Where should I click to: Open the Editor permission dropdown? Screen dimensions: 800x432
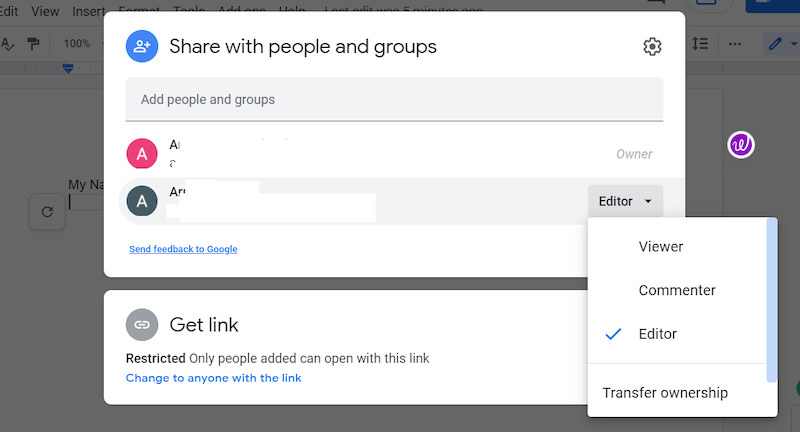626,201
